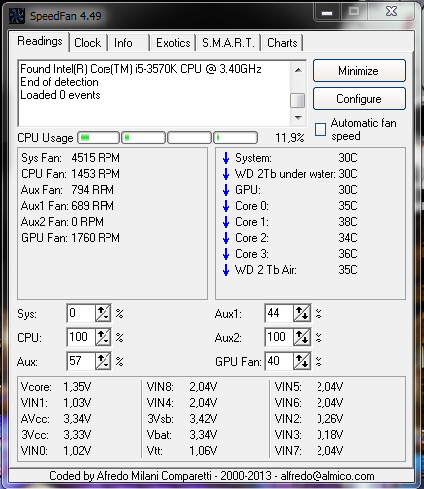424x489 pixels.
Task: Click the Aux speed value field showing 57
Action: pos(81,361)
